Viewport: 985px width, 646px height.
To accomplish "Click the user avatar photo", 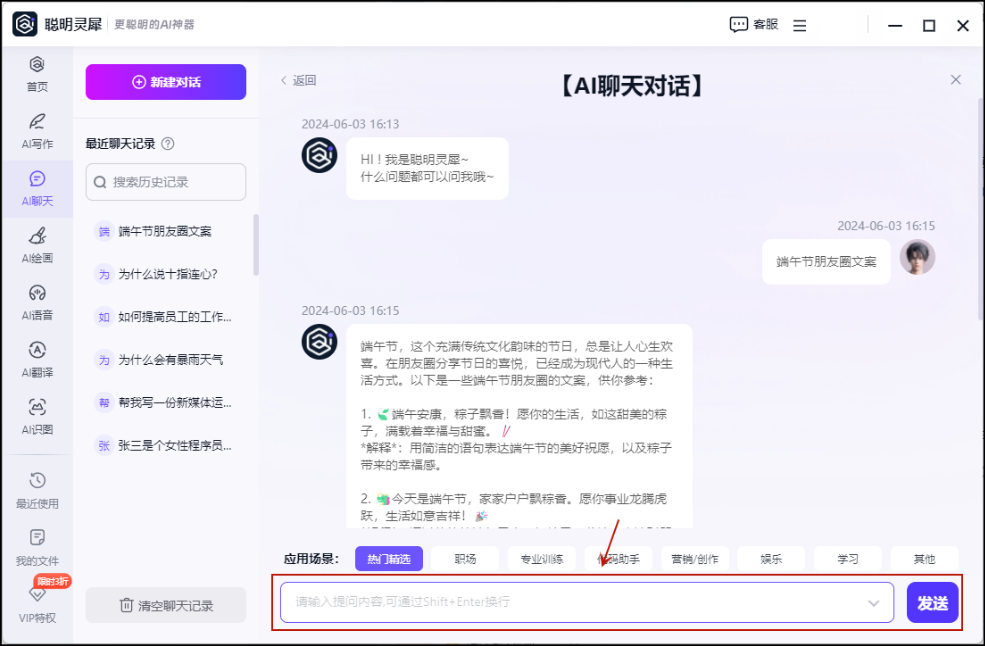I will [917, 257].
